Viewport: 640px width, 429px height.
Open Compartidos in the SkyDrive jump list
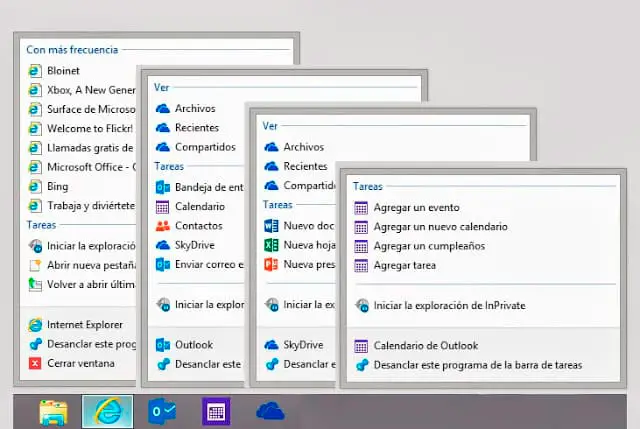299,185
